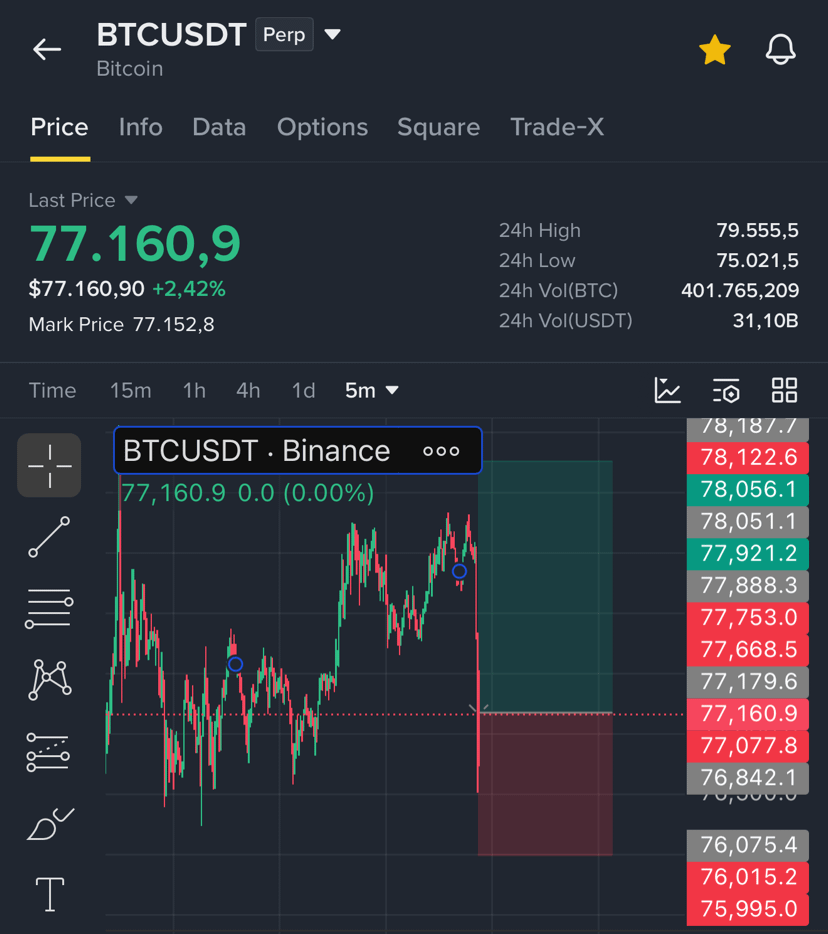The image size is (828, 934).
Task: Open the chart layout grid icon
Action: [x=784, y=391]
